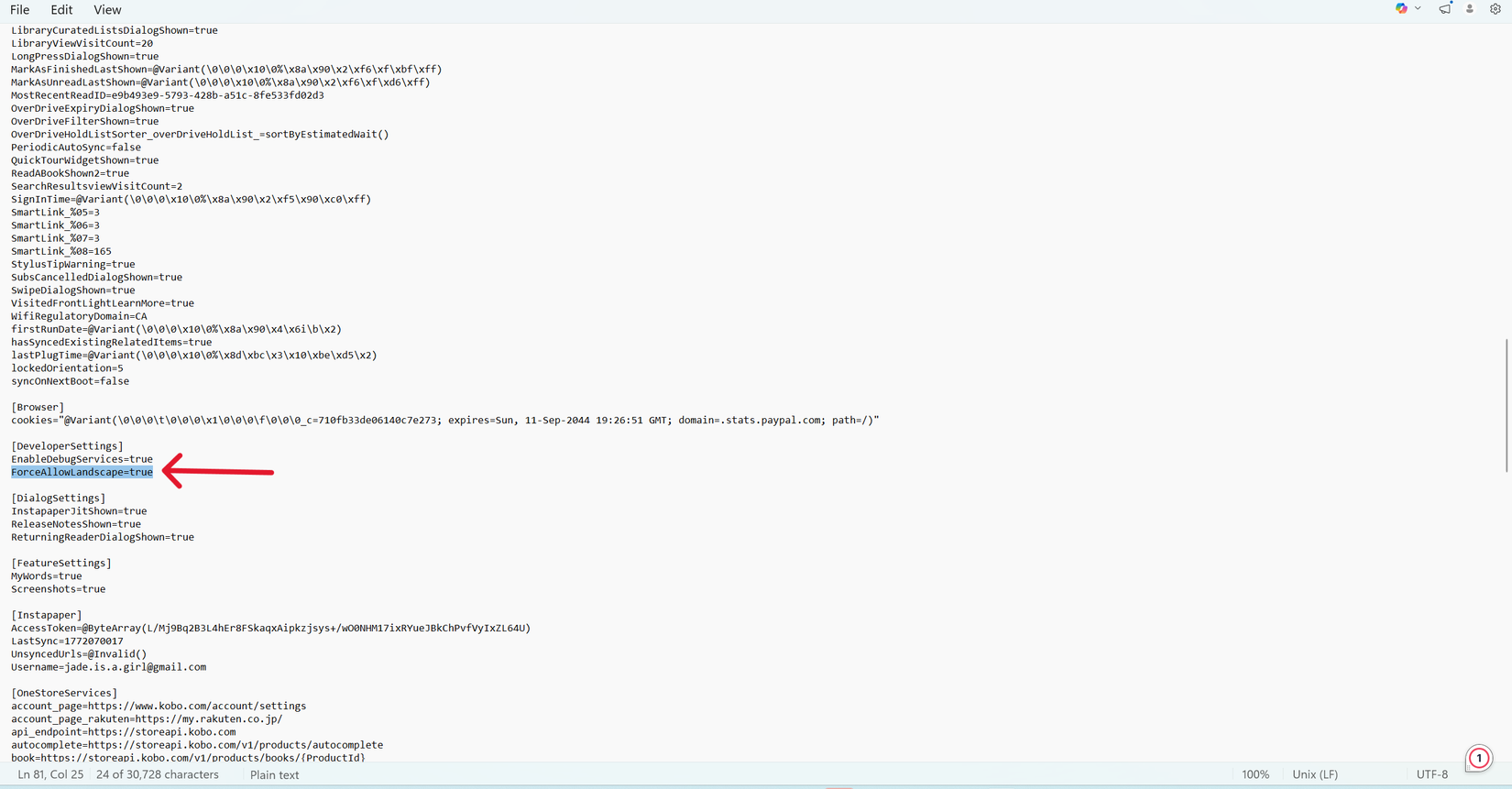Click the Username= line

coord(108,667)
